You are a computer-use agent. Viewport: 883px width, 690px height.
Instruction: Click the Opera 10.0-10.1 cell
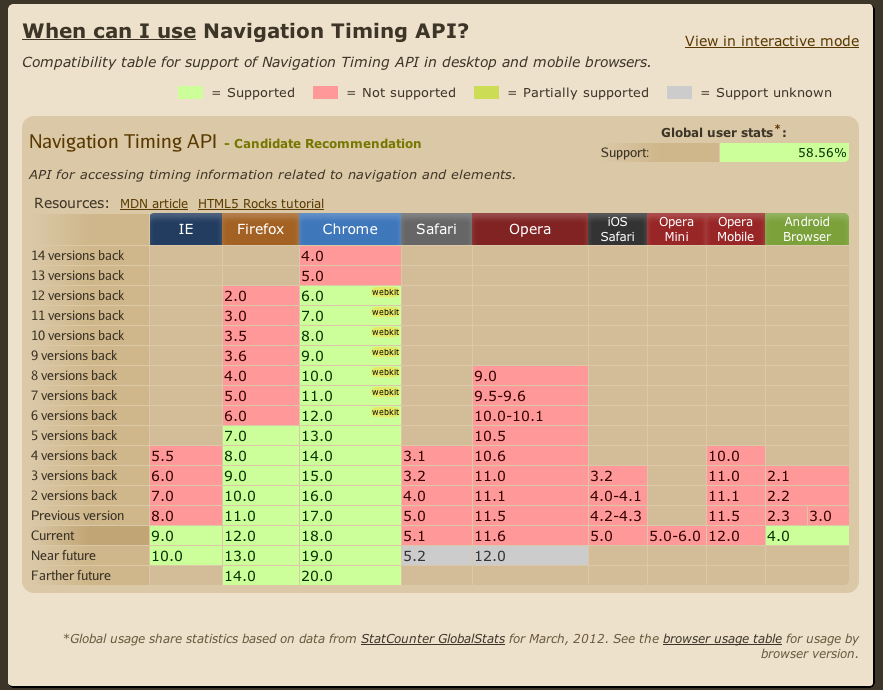[x=530, y=416]
